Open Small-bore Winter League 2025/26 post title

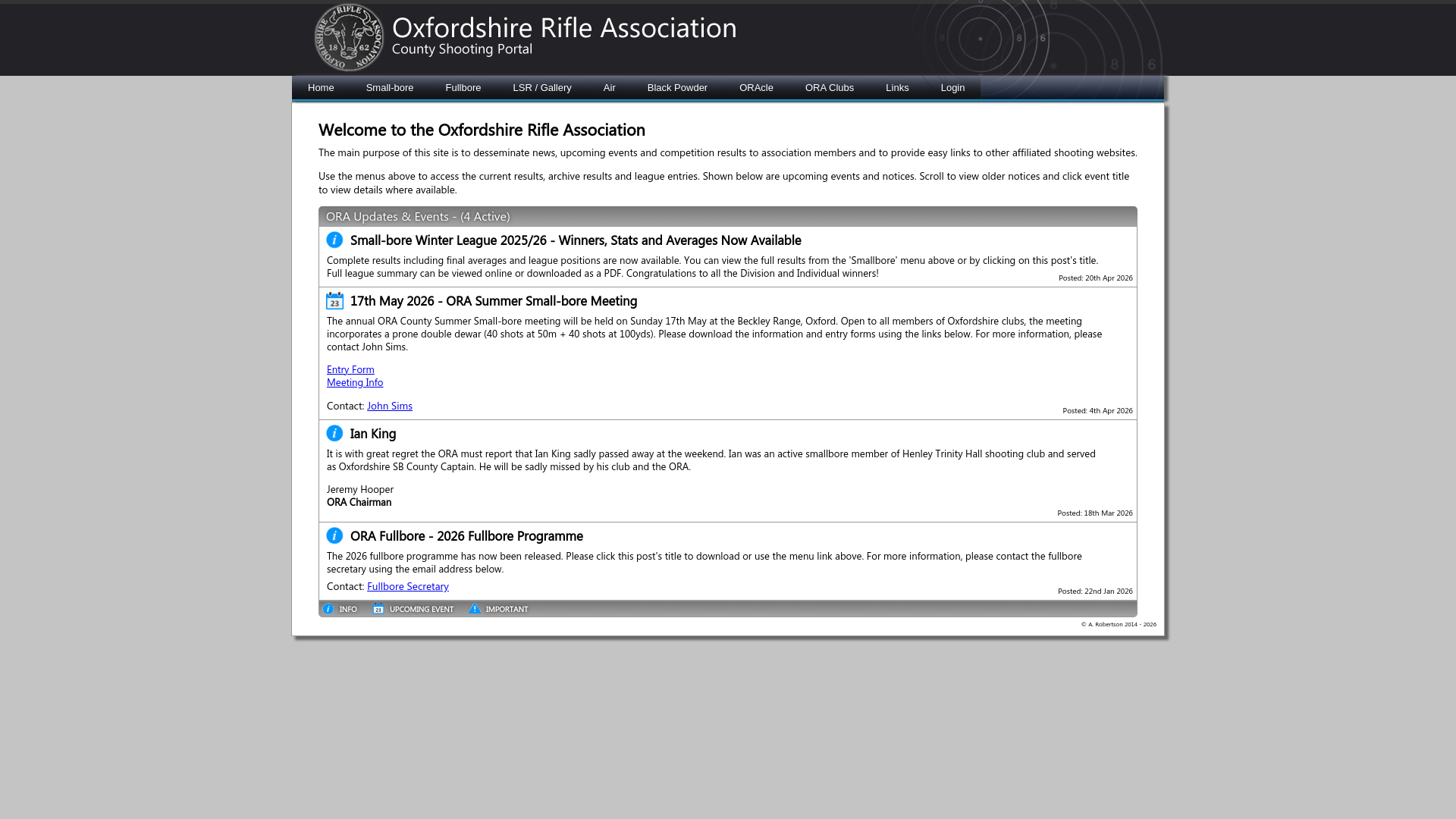tap(576, 240)
